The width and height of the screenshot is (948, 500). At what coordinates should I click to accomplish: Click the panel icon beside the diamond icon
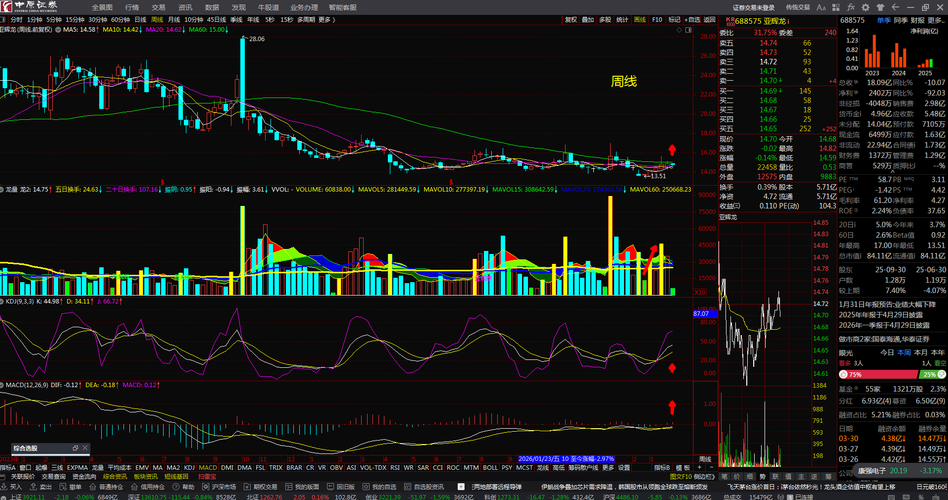(687, 29)
